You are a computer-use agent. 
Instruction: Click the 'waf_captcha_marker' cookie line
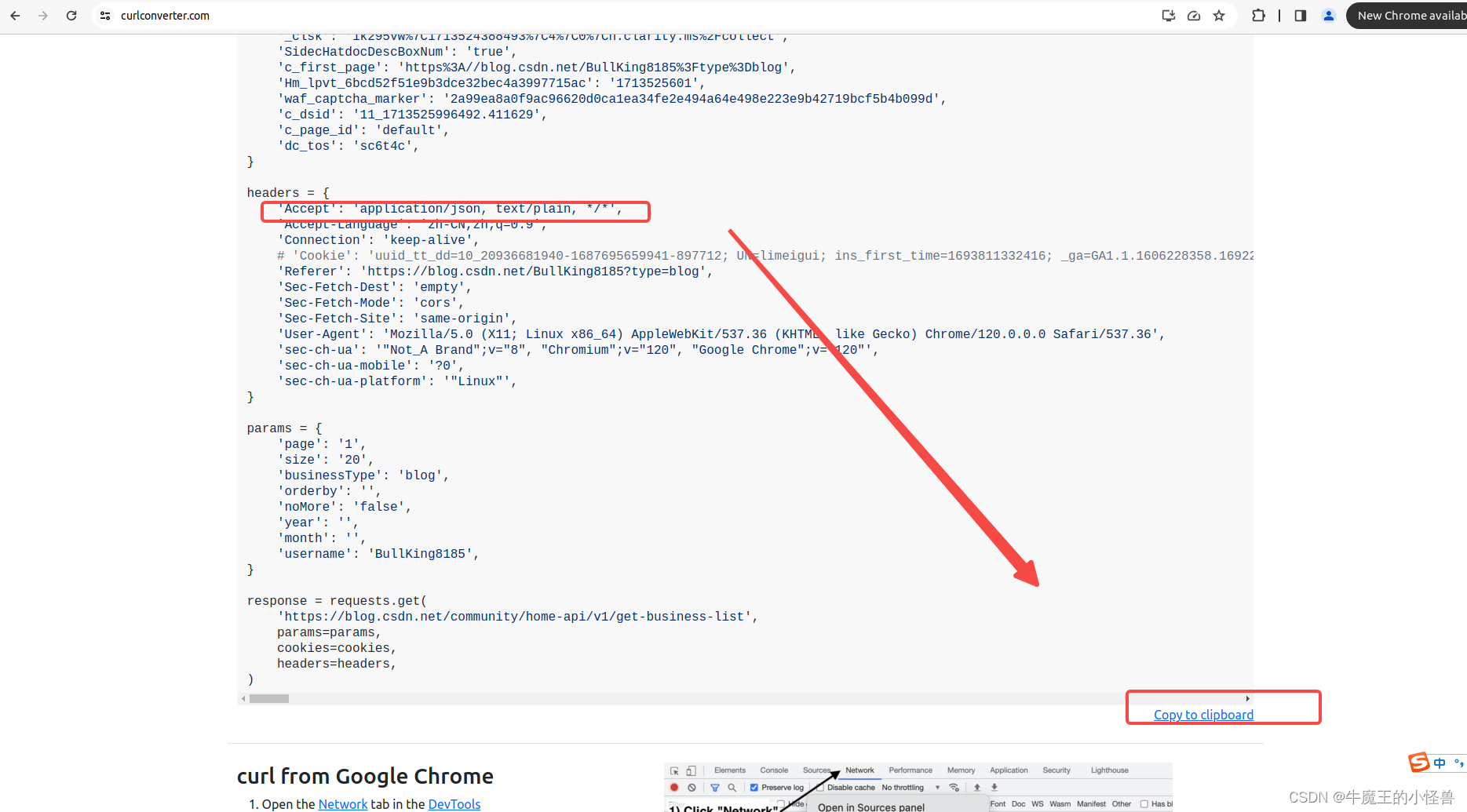click(x=612, y=99)
